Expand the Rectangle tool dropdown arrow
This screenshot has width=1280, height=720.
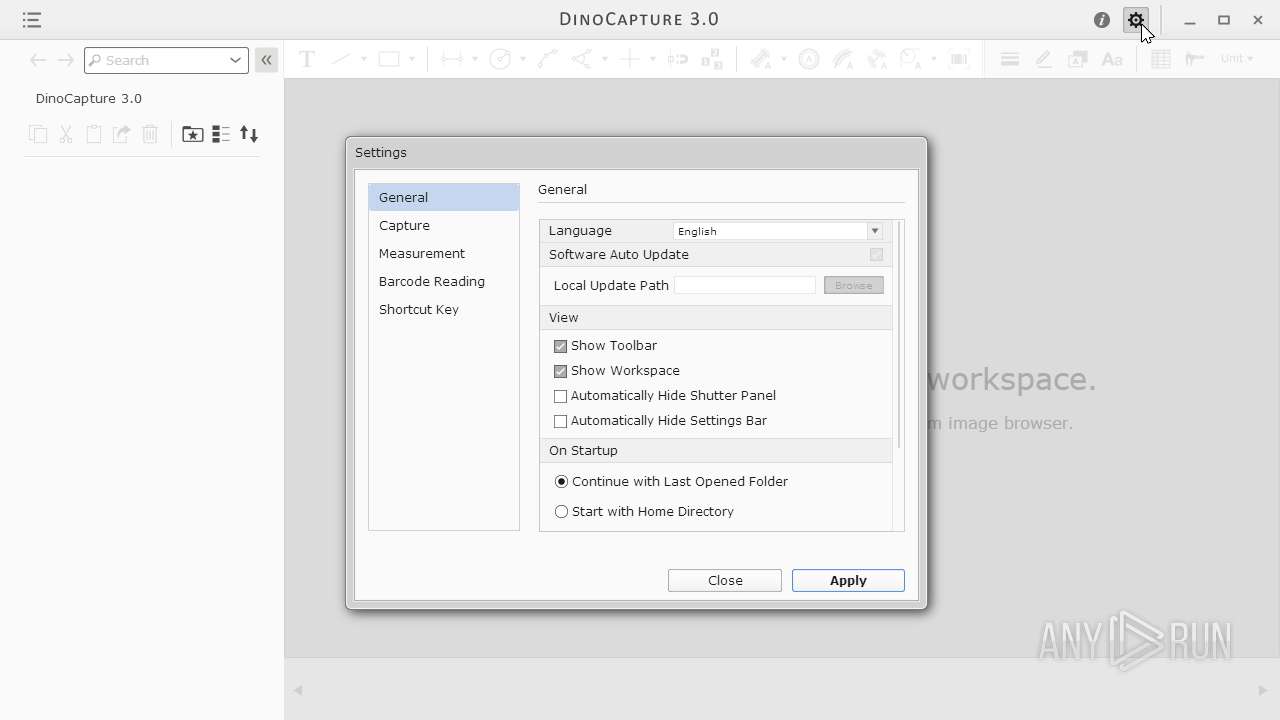(x=411, y=59)
